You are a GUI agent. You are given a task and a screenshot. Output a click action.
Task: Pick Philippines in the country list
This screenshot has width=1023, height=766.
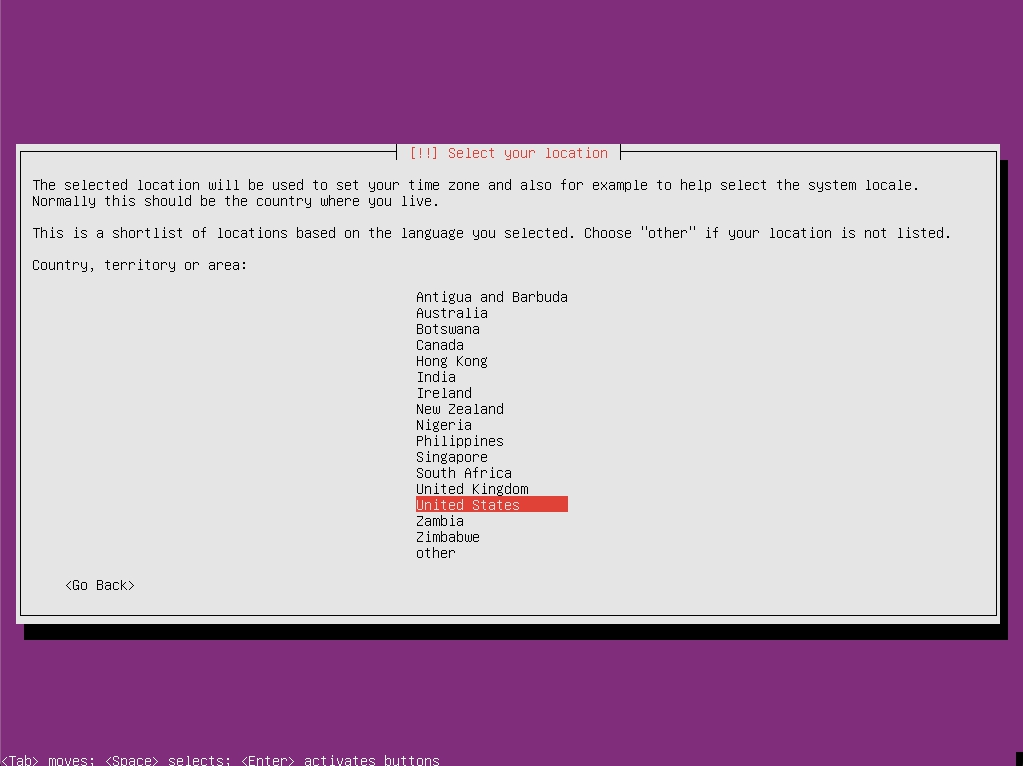(459, 441)
